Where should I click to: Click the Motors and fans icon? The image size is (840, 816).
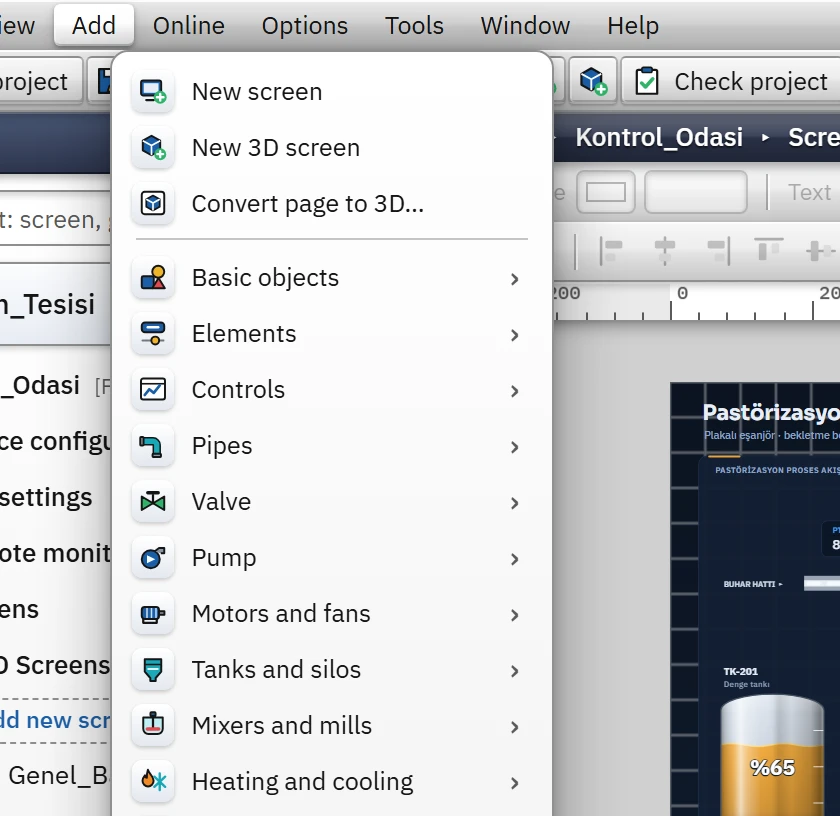[153, 613]
